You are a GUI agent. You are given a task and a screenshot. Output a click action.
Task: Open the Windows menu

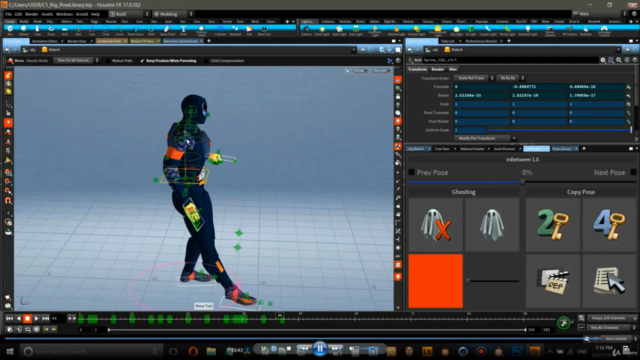click(x=64, y=14)
